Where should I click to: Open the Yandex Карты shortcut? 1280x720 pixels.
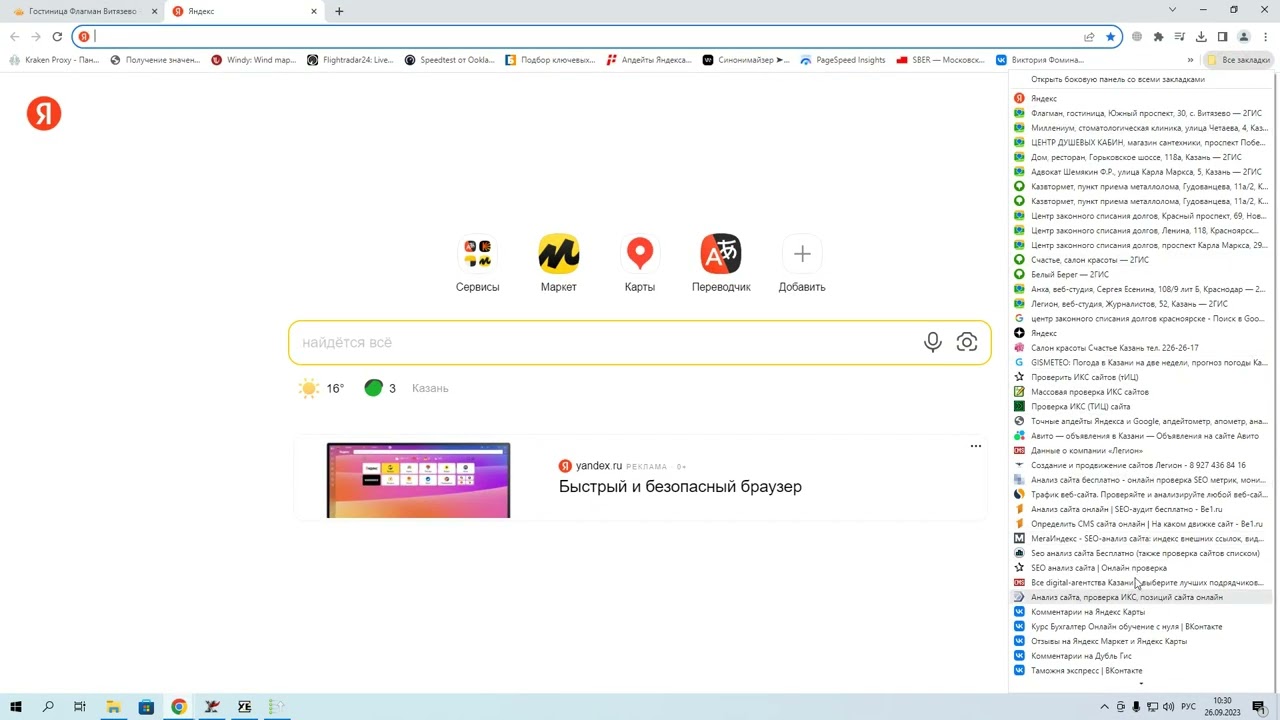(640, 265)
